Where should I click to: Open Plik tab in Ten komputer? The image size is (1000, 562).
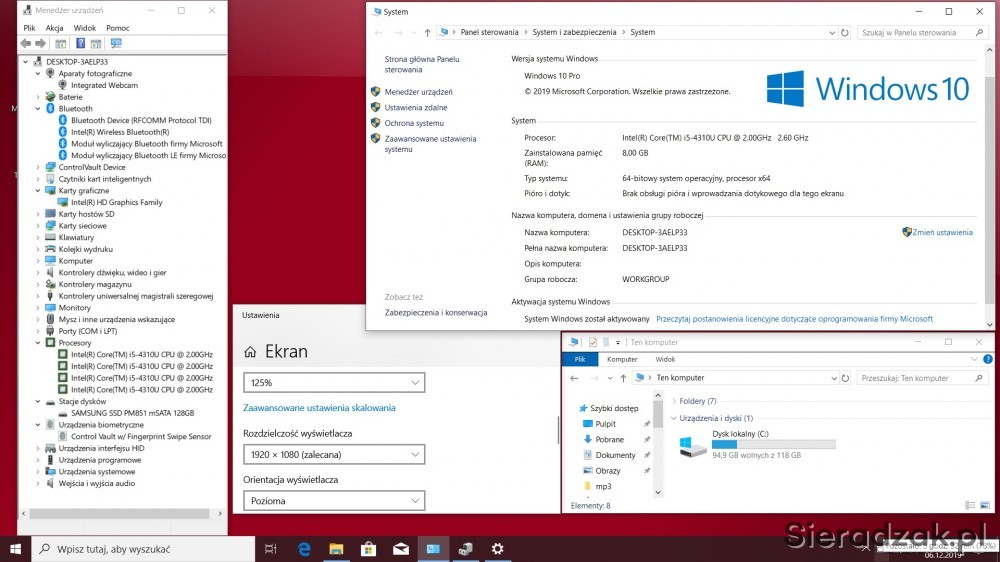(x=580, y=359)
